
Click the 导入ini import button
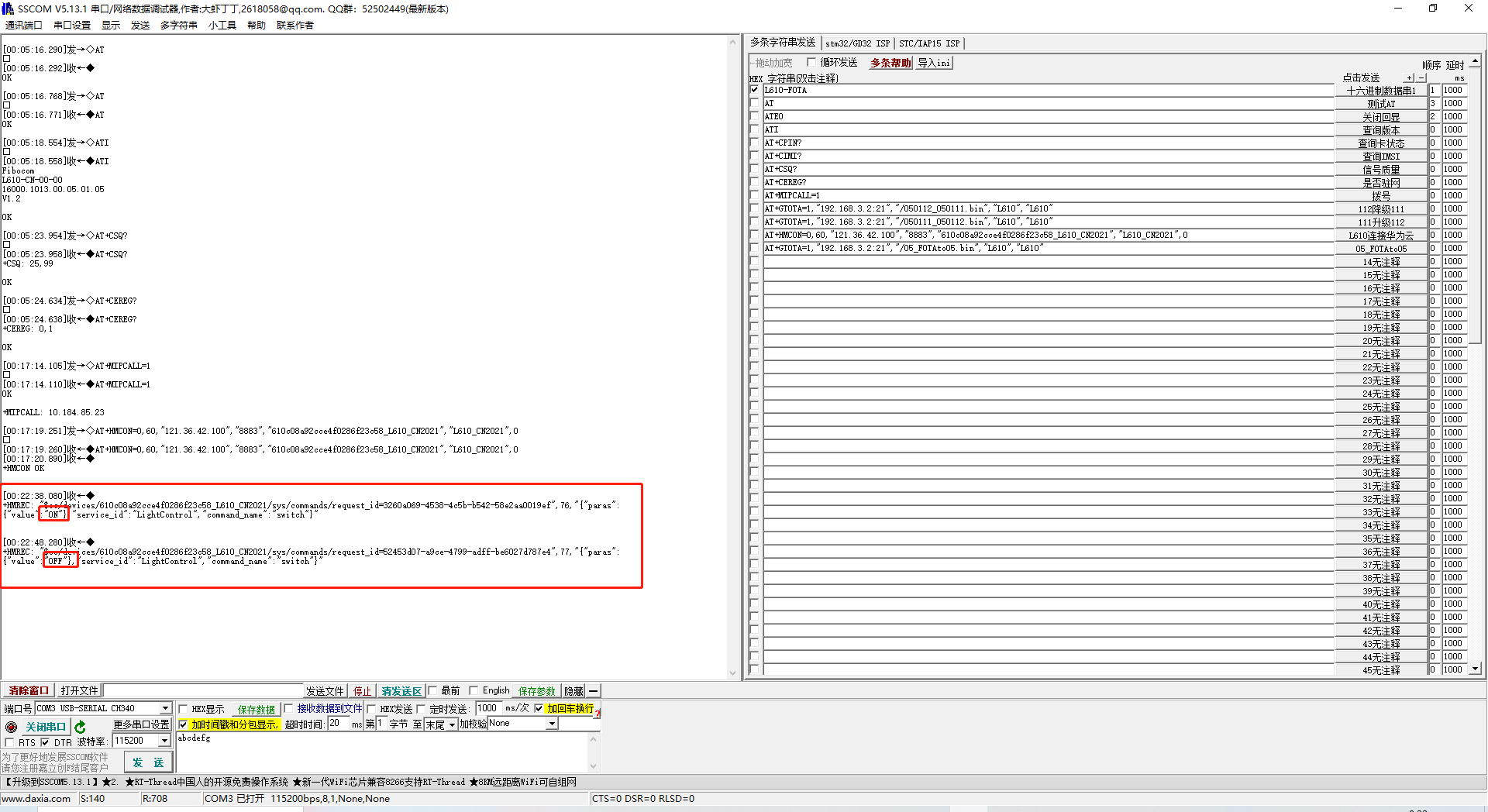coord(934,63)
